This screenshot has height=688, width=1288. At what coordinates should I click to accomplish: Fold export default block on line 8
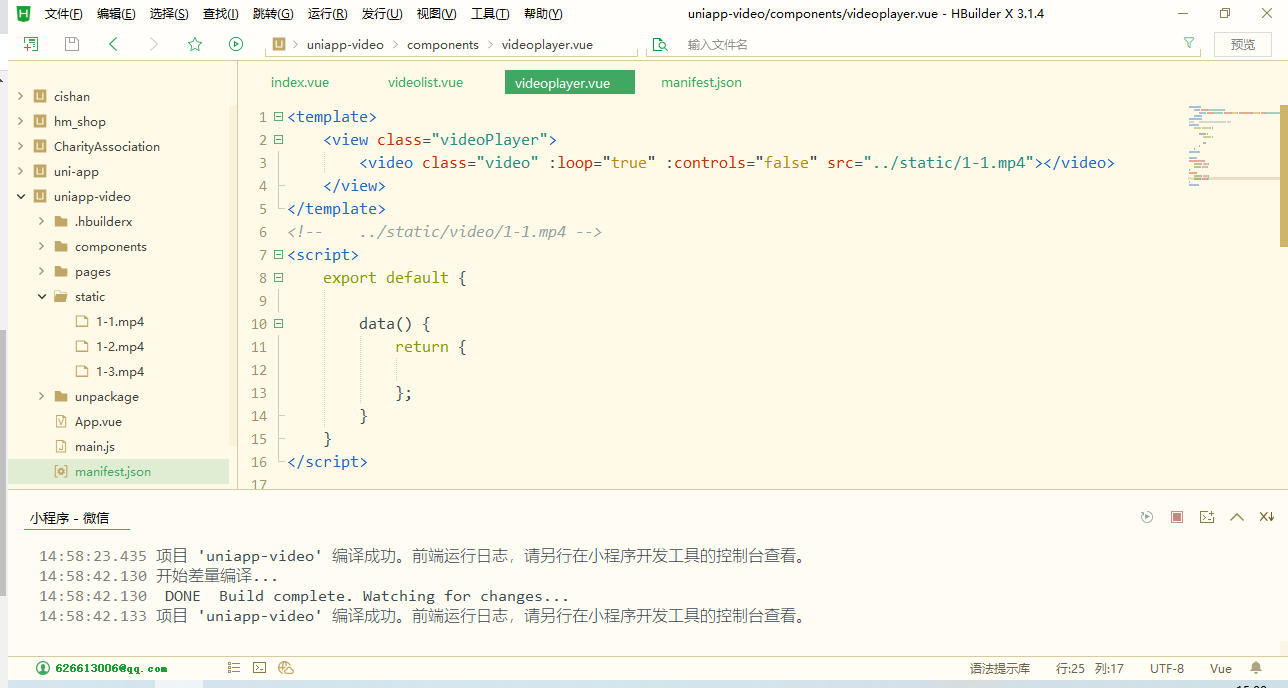(278, 278)
